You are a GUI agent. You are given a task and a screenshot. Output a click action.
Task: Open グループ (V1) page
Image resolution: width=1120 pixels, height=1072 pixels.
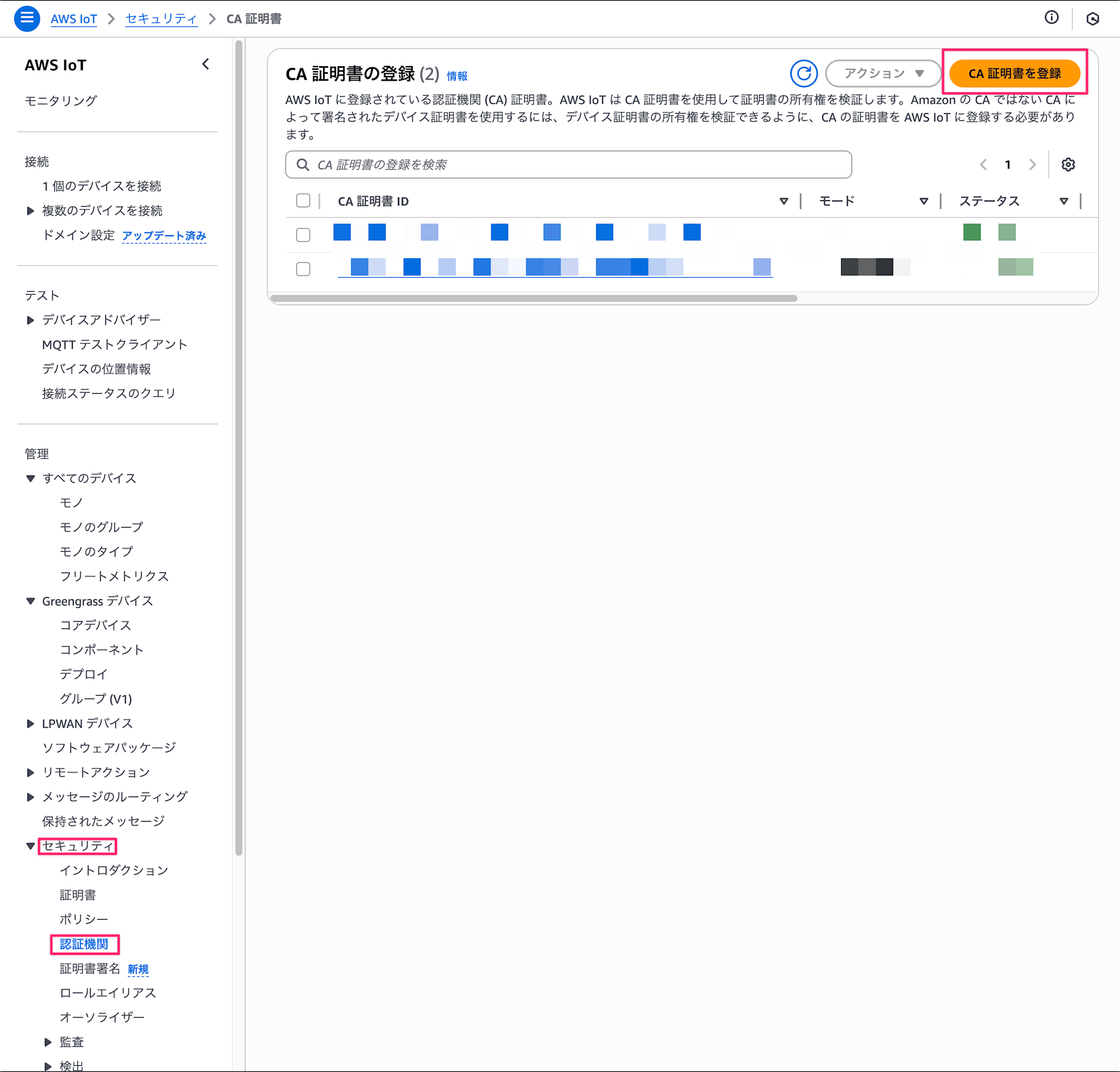[x=96, y=699]
